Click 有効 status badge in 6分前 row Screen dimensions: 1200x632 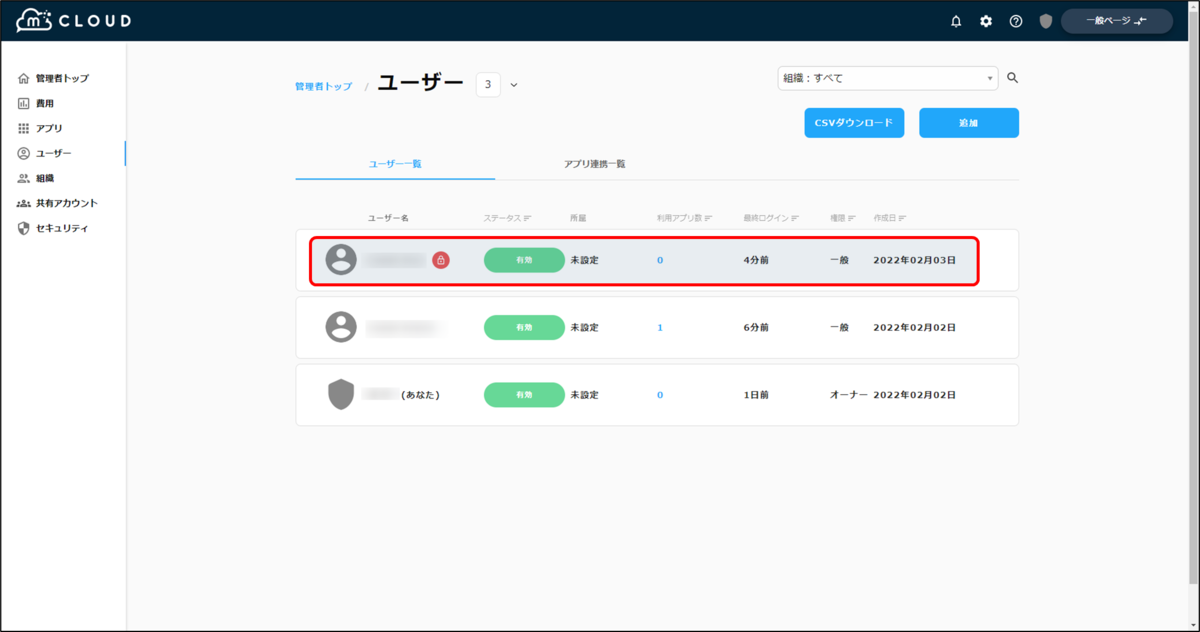point(524,327)
